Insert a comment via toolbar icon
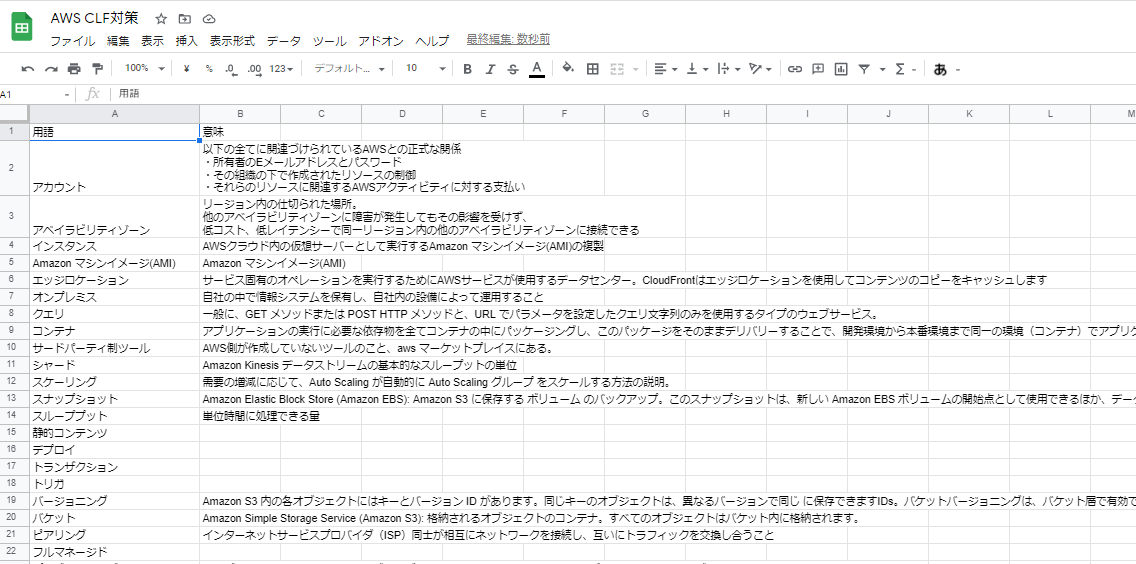The width and height of the screenshot is (1136, 564). point(818,69)
